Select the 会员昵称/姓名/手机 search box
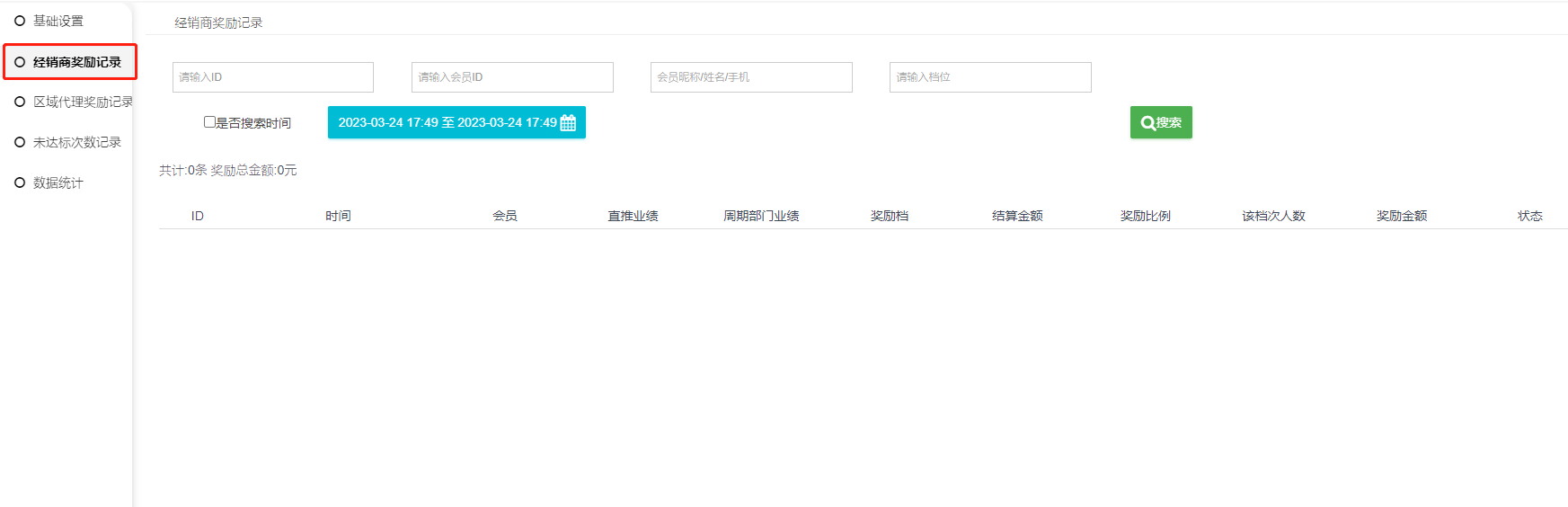Image resolution: width=1568 pixels, height=507 pixels. (x=750, y=77)
